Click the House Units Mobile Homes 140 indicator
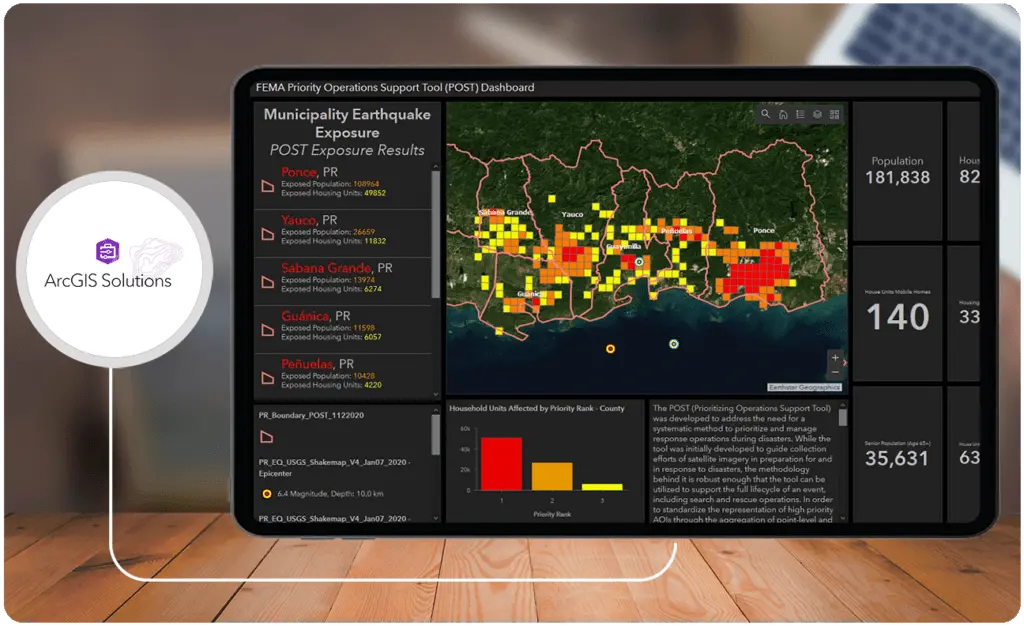1024x626 pixels. [x=897, y=313]
